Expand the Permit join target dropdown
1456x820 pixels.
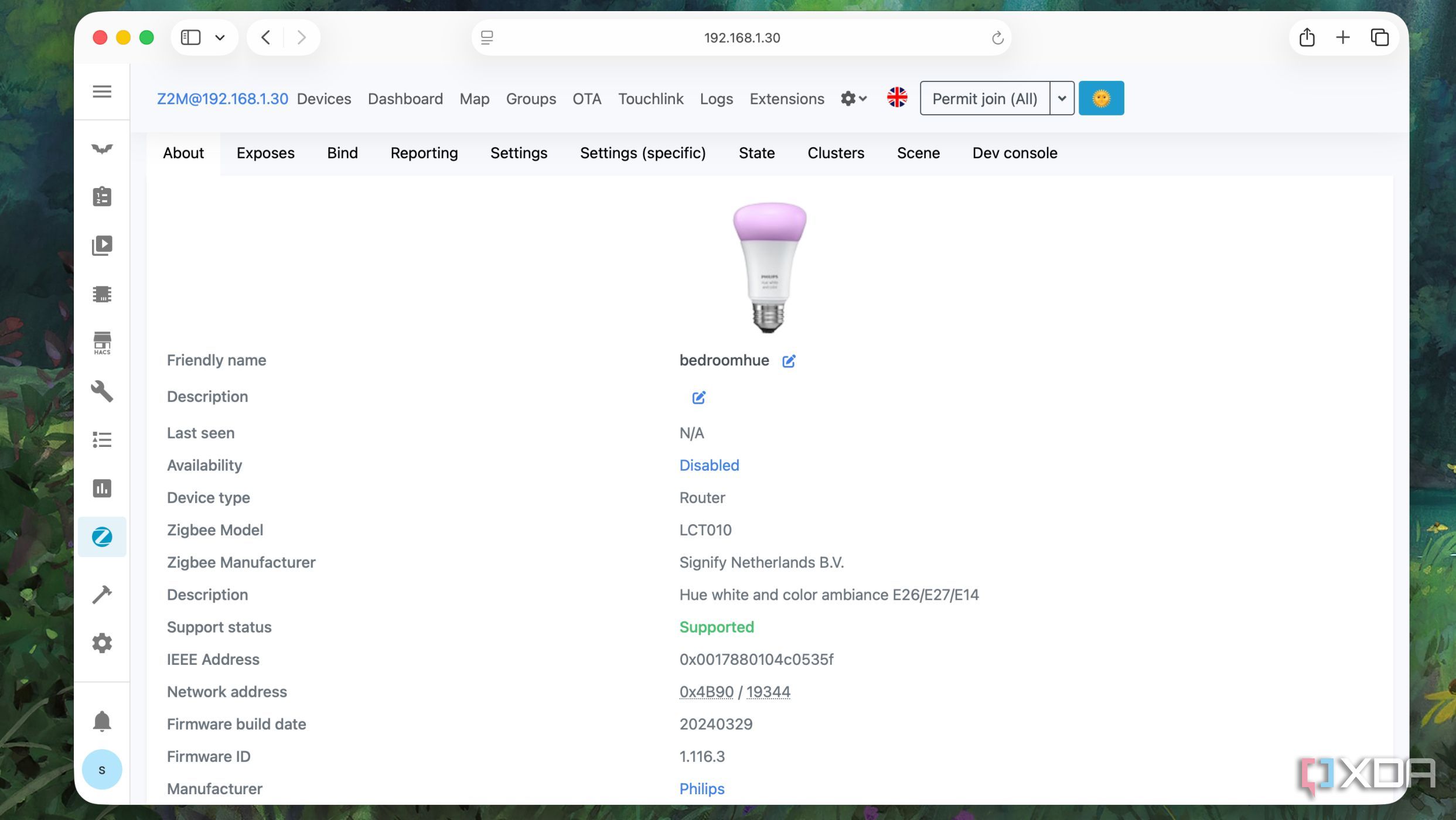(1061, 98)
